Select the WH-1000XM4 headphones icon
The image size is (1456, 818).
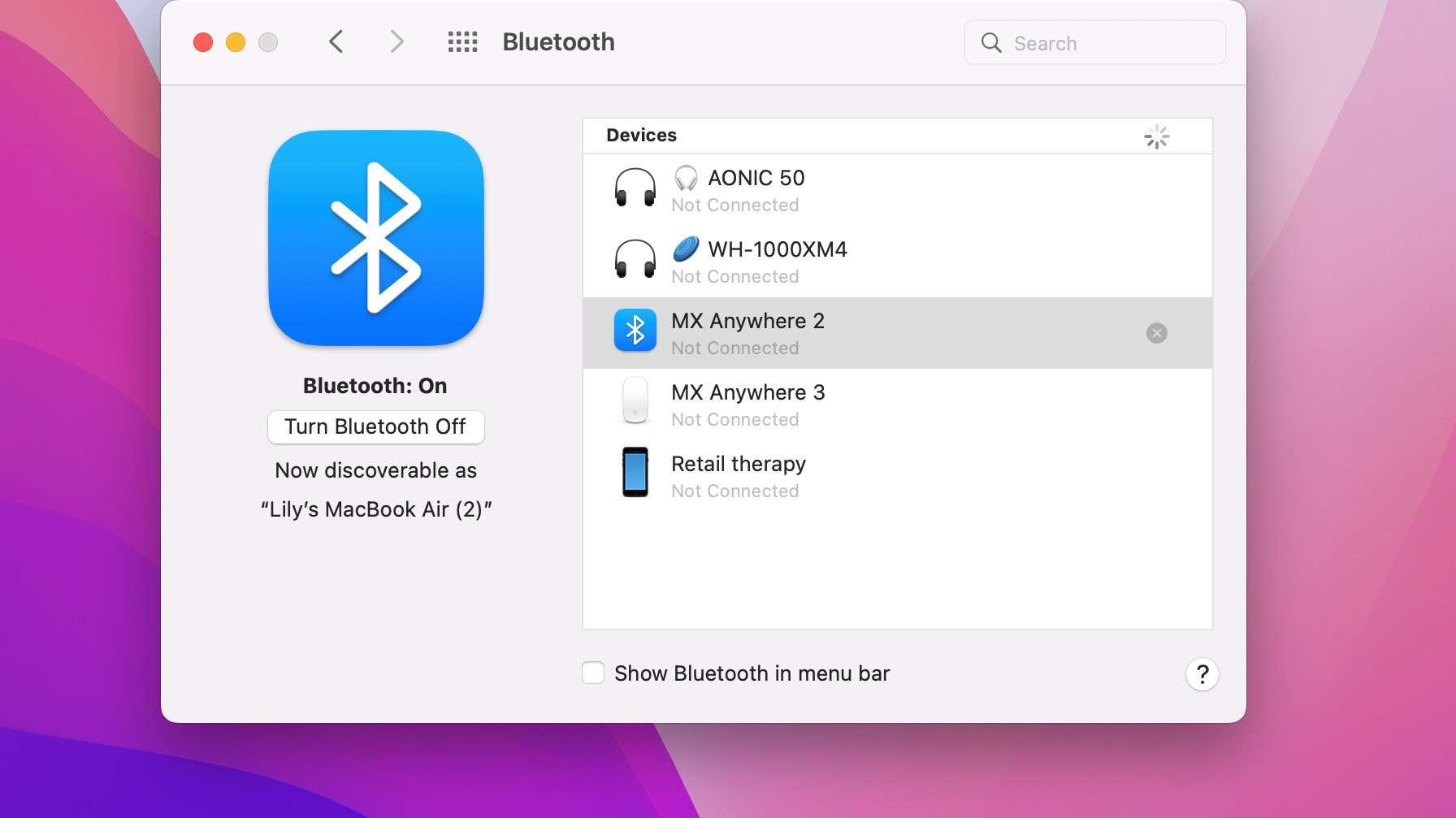(x=635, y=260)
